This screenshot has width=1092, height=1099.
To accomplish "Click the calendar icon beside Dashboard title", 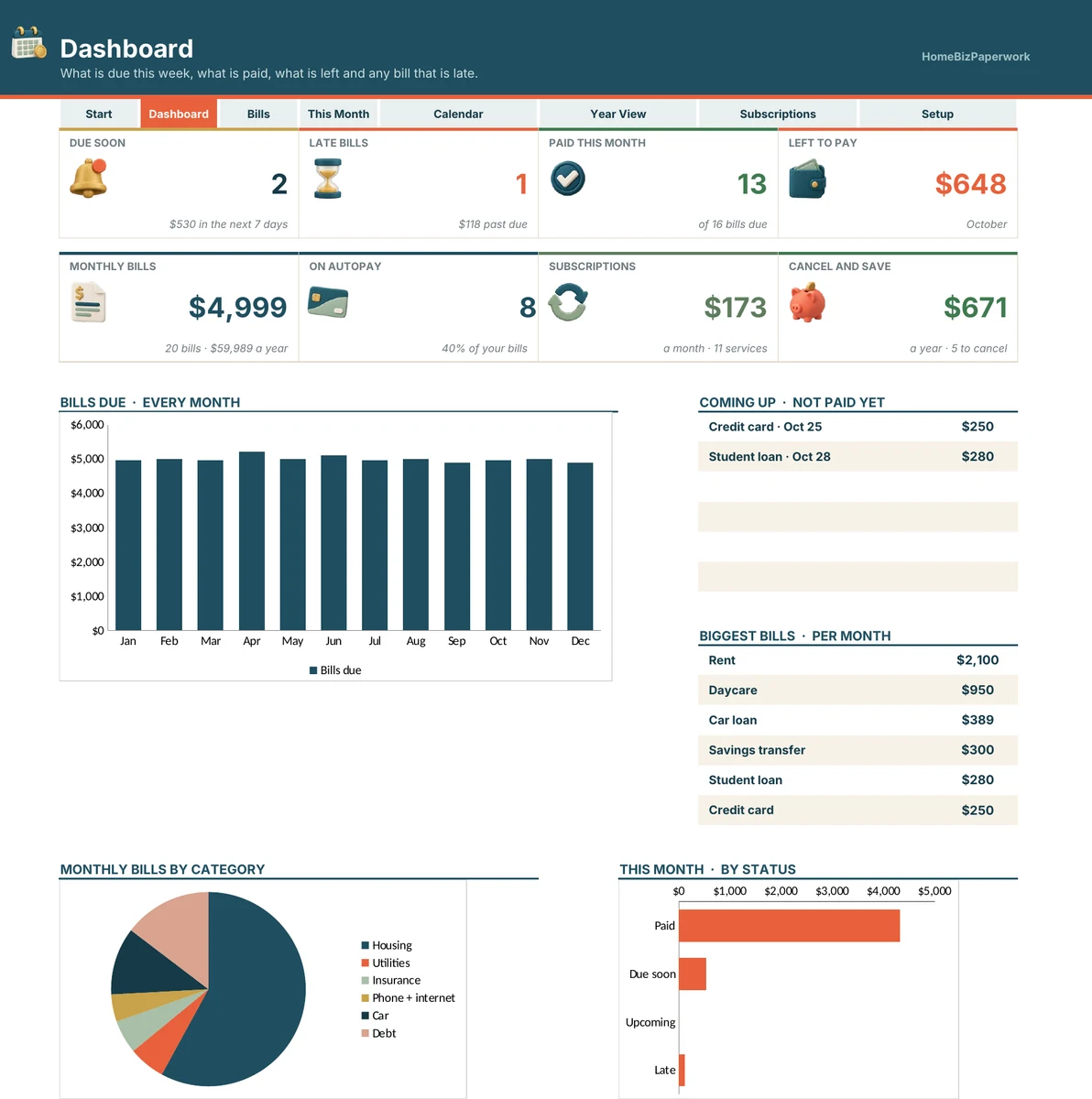I will 29,42.
